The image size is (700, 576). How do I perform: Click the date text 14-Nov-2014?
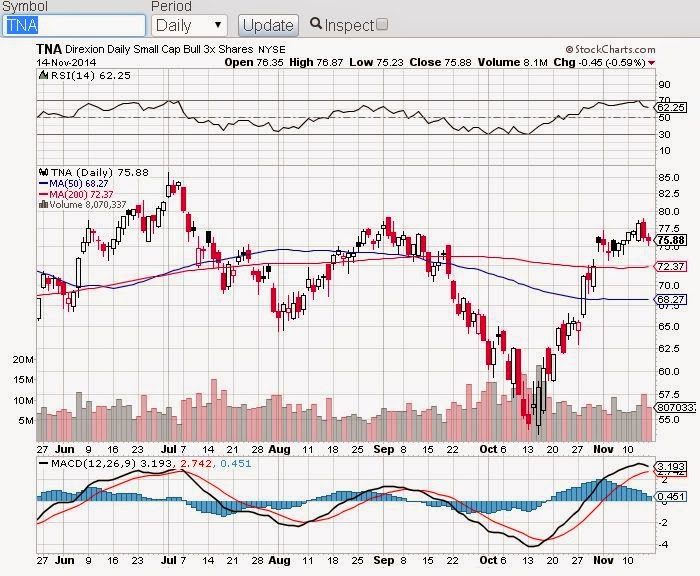(66, 63)
